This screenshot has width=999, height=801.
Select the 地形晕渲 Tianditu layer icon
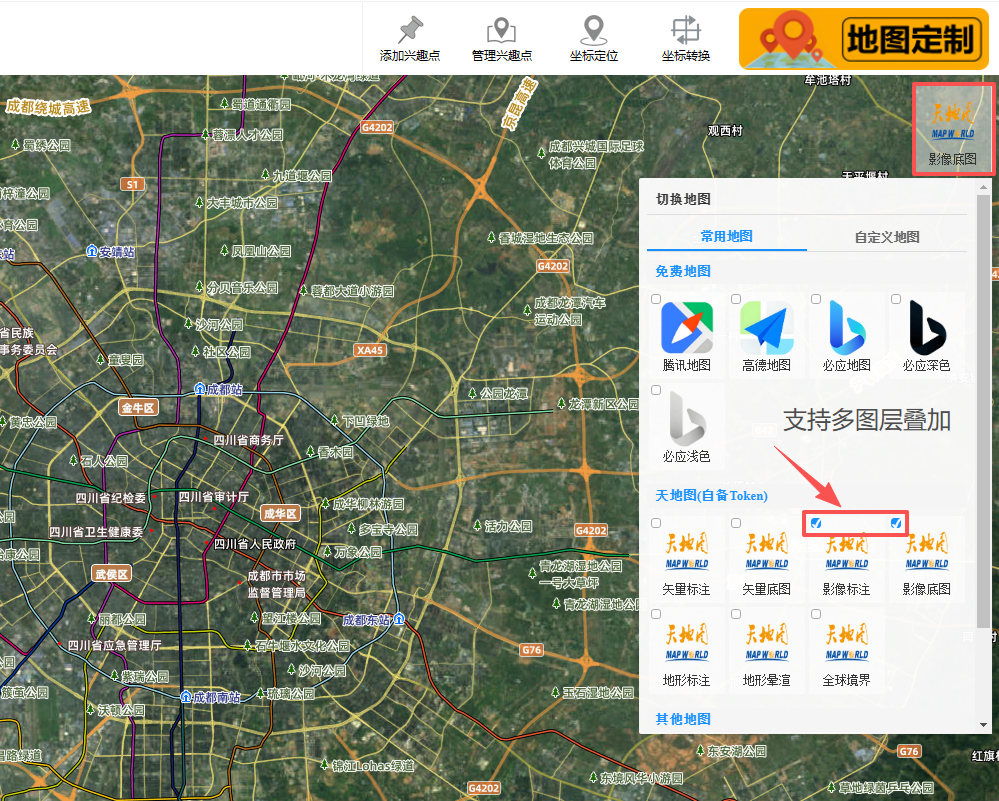point(766,643)
